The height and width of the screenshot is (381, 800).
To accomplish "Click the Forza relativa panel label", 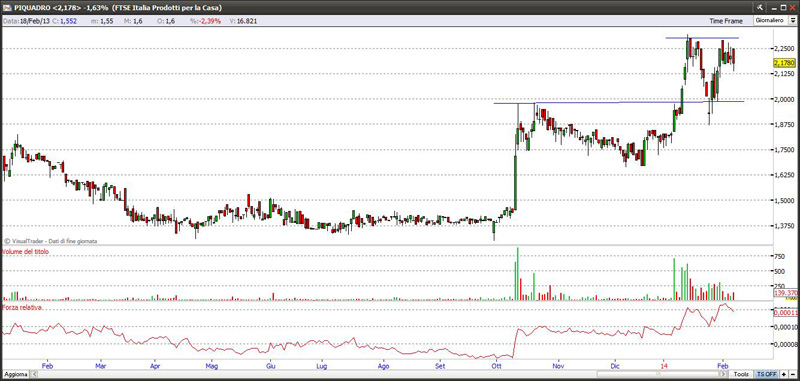I will point(21,308).
